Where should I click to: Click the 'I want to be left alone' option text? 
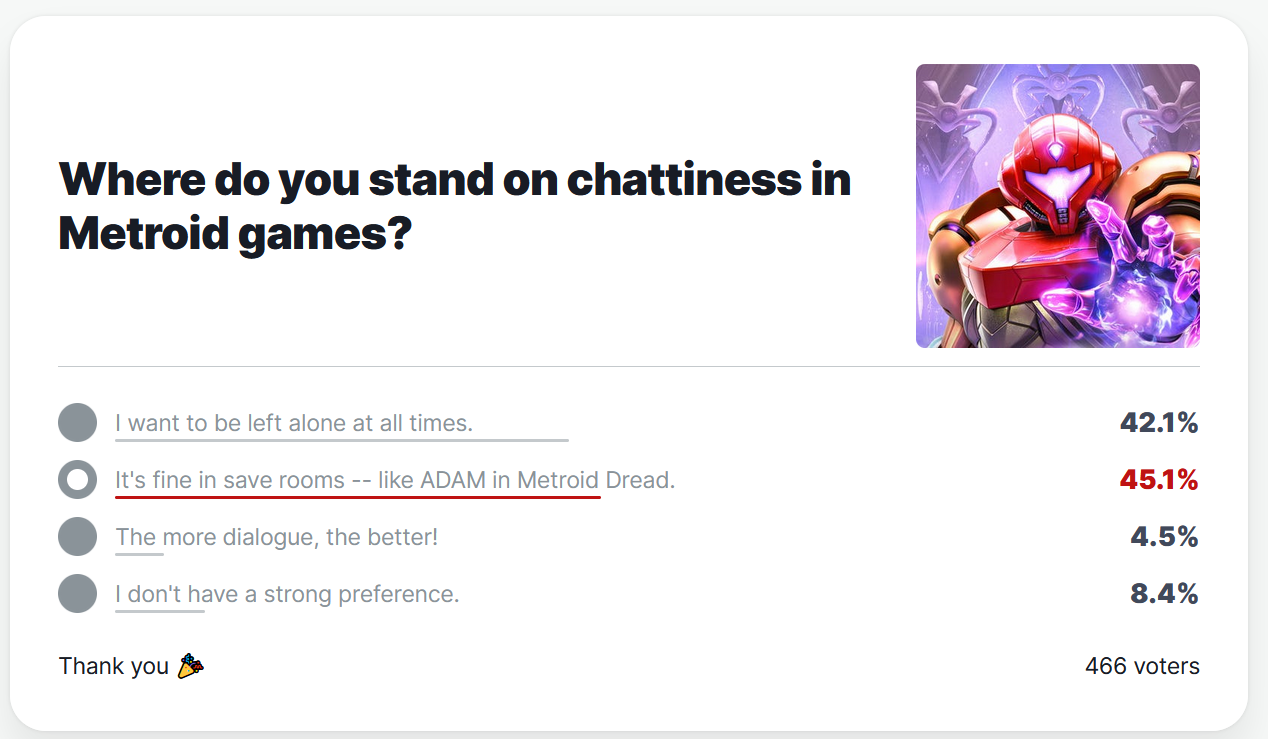[x=293, y=423]
